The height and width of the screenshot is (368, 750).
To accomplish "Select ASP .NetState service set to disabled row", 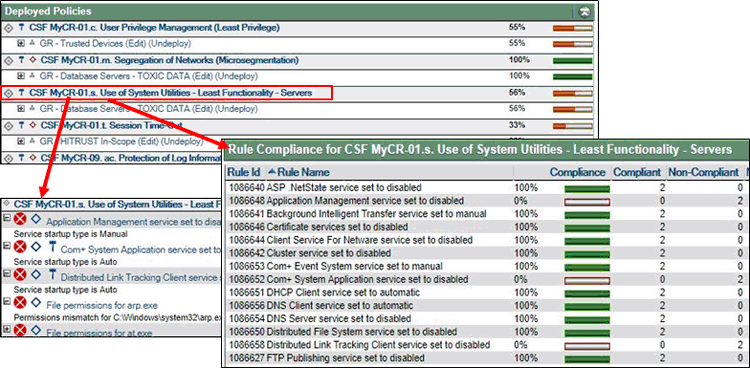I will click(x=486, y=188).
